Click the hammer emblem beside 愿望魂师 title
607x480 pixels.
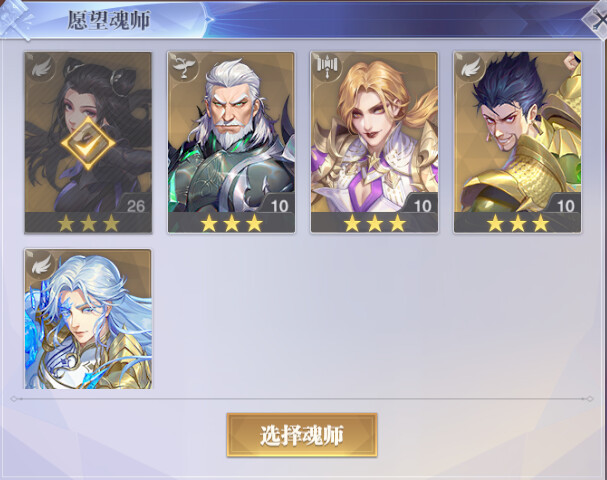(x=15, y=19)
